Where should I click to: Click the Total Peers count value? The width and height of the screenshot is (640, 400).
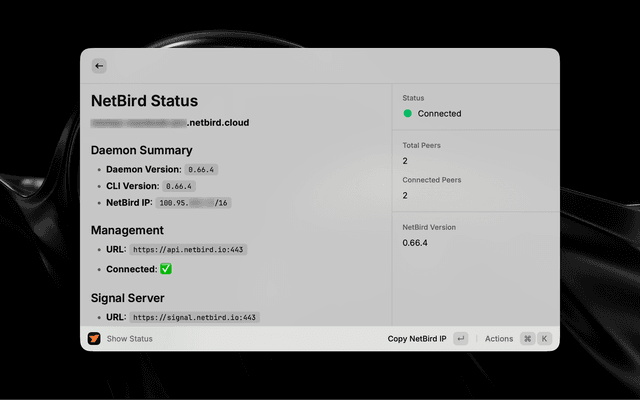click(x=405, y=161)
